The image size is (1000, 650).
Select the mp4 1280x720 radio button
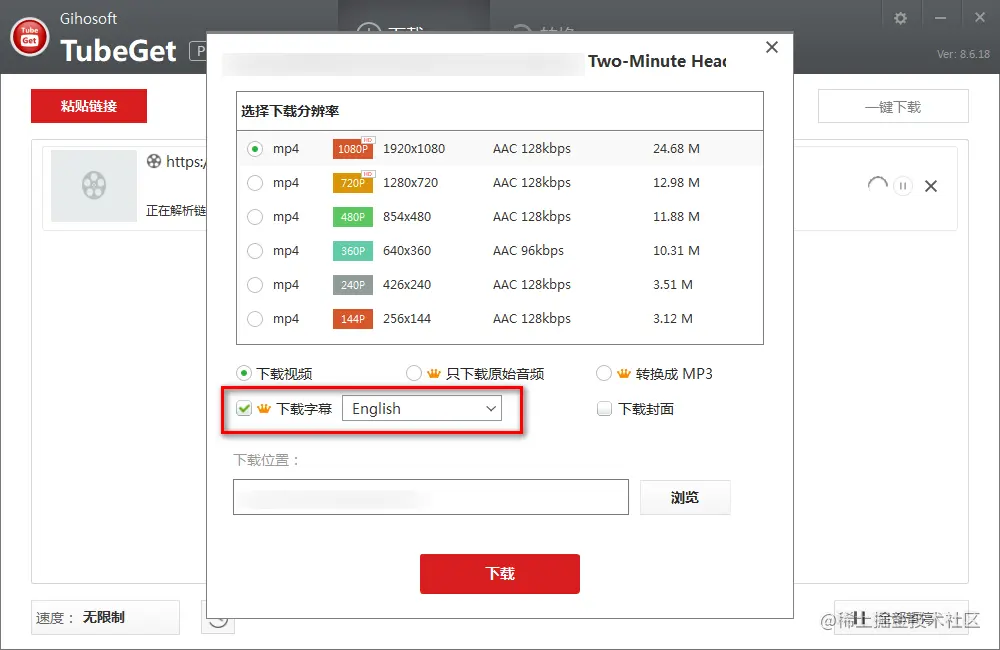tap(255, 183)
